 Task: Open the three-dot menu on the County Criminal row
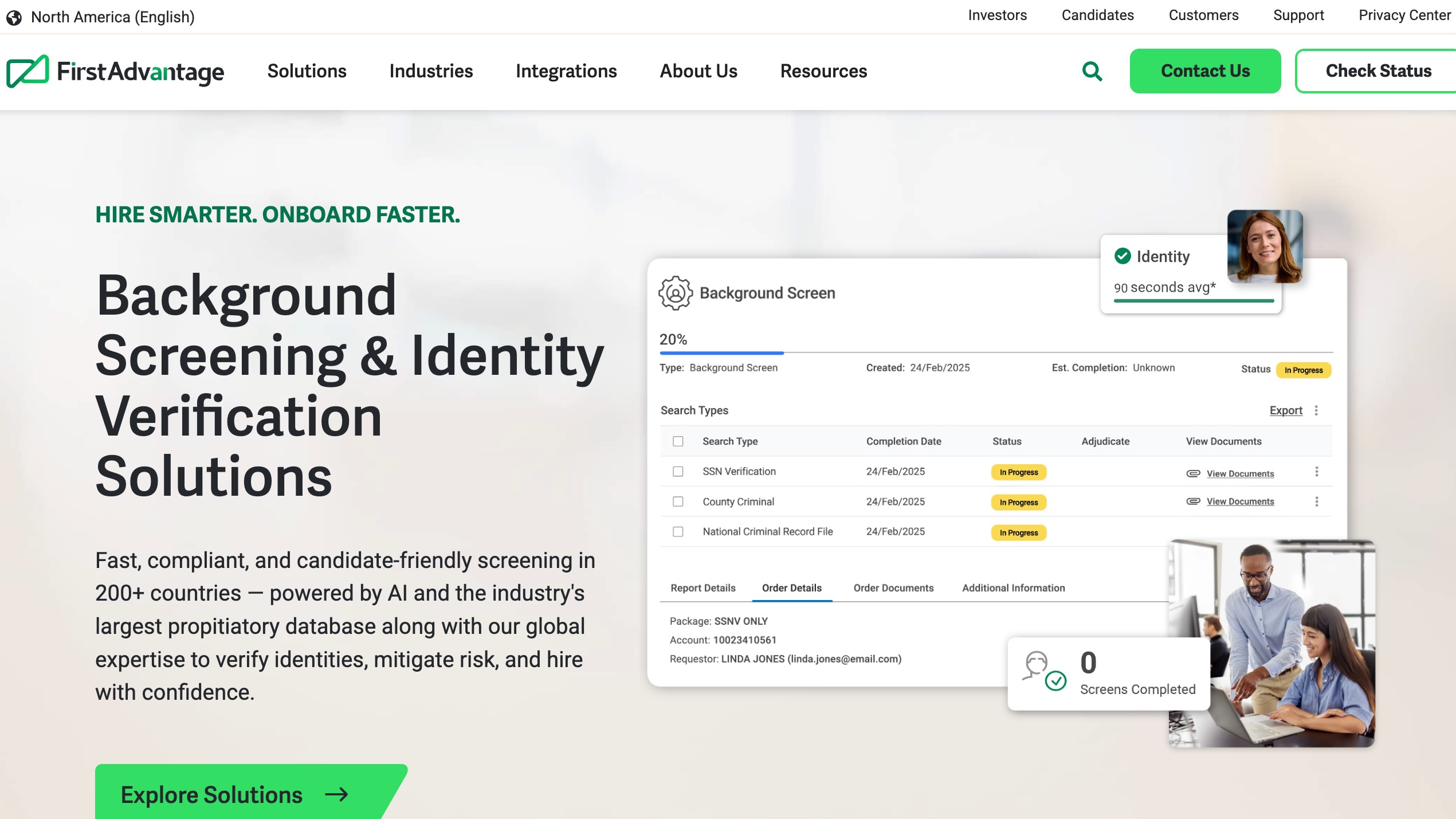1317,501
